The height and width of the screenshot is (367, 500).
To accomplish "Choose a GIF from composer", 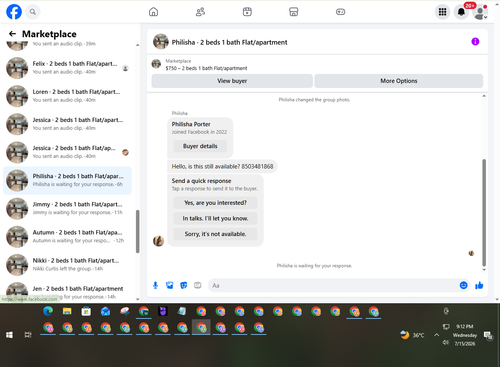I will point(198,285).
